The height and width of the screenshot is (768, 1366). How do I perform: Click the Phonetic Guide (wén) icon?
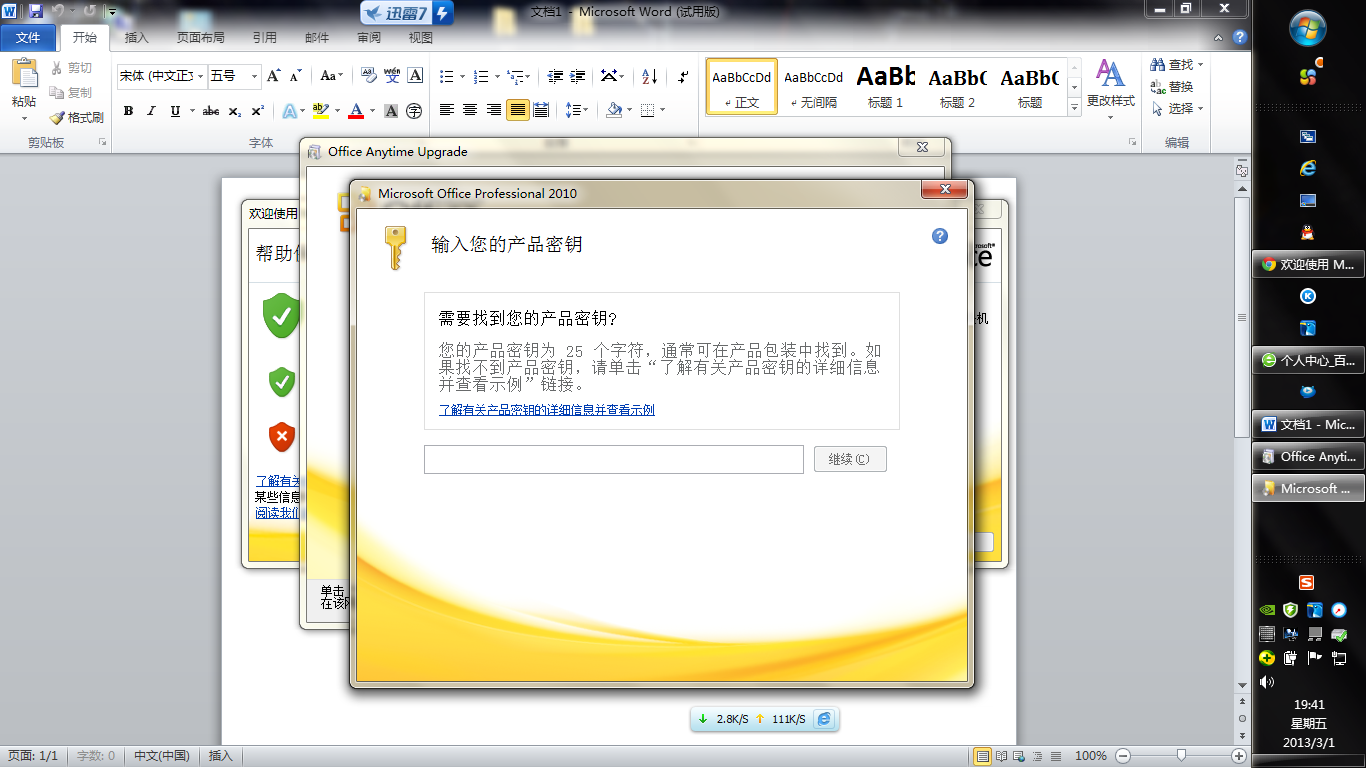point(392,76)
